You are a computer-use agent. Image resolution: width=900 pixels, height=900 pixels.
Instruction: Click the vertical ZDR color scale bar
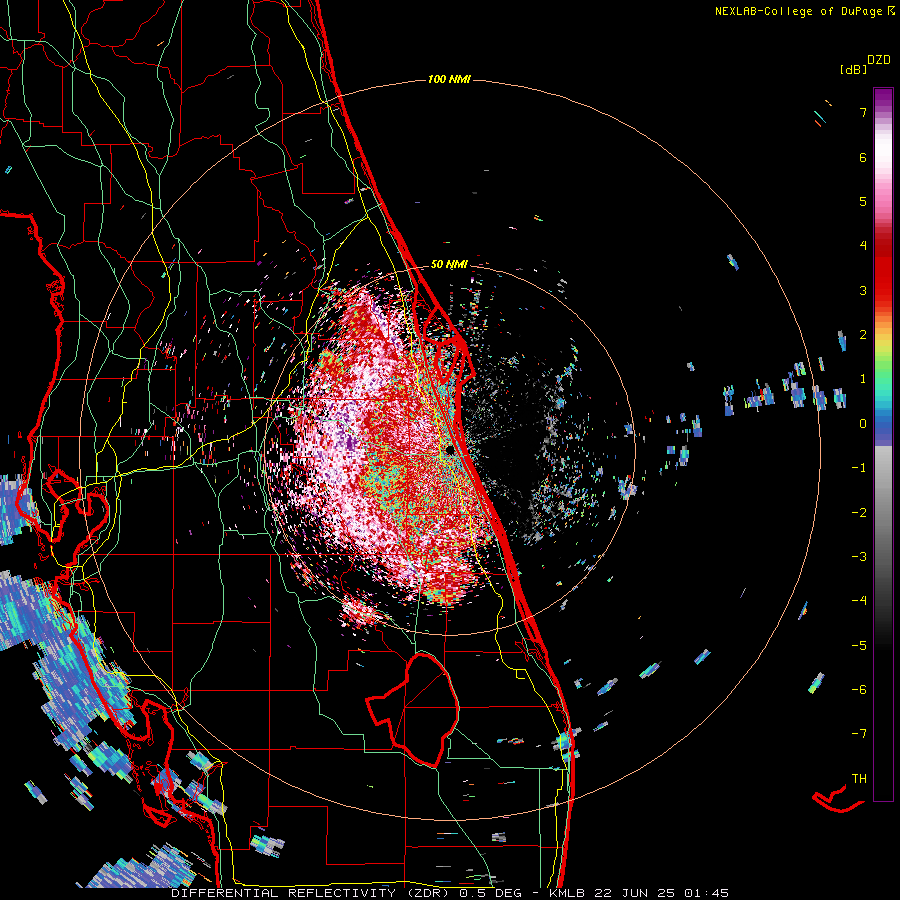point(883,444)
